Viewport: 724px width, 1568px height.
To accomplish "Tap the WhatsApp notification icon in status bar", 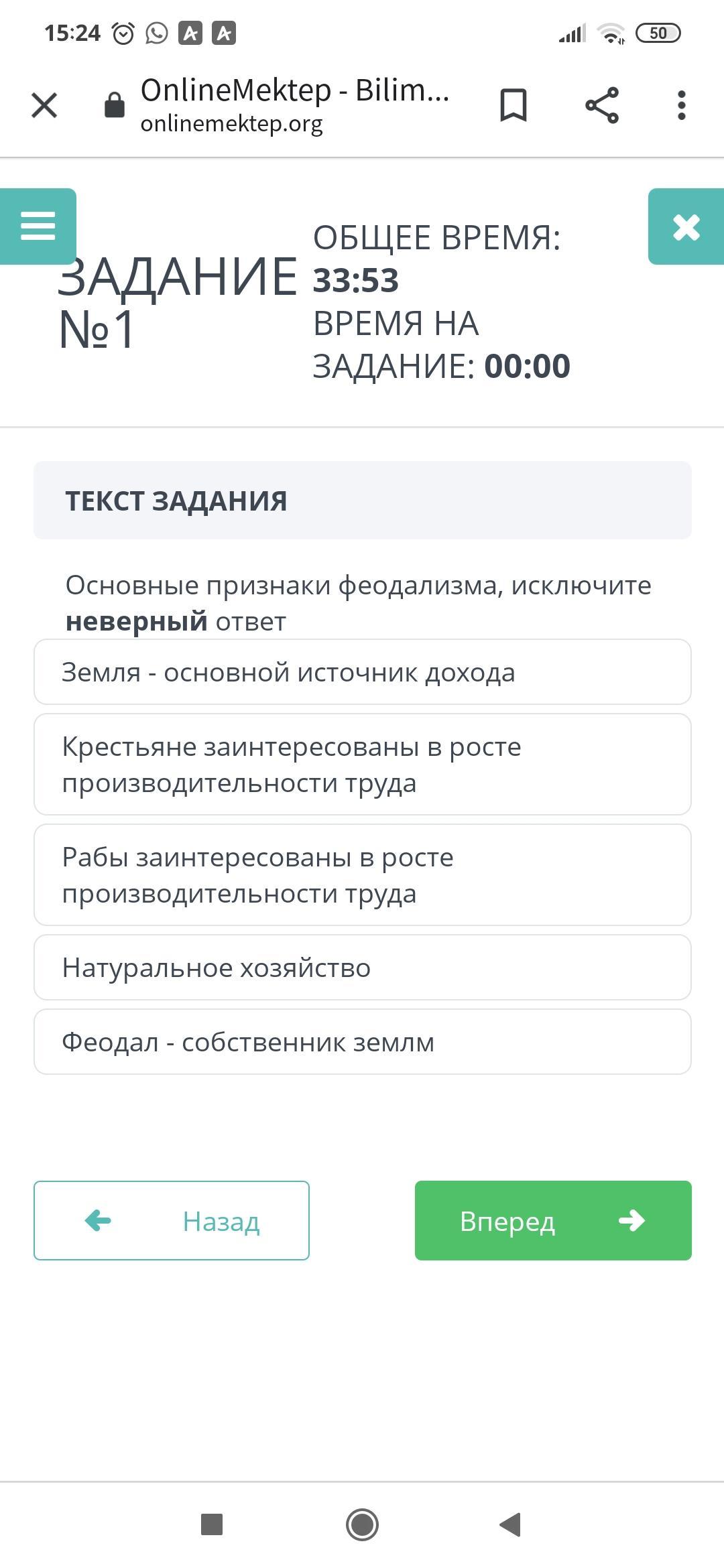I will [157, 33].
